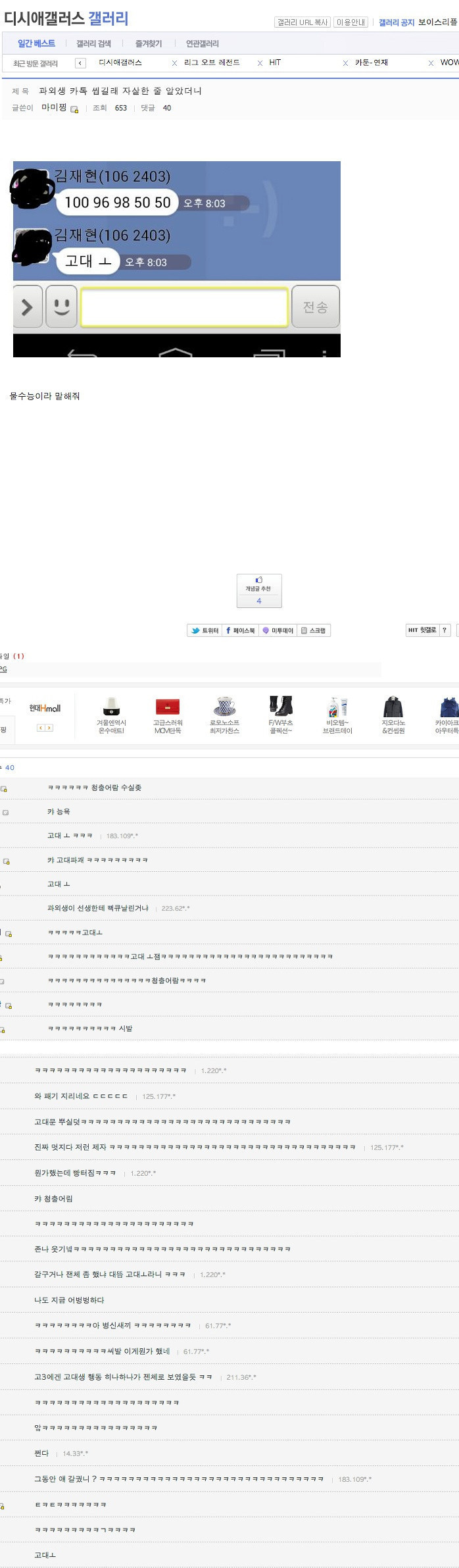Click the recommendation count 4
Image resolution: width=459 pixels, height=1568 pixels.
[259, 600]
